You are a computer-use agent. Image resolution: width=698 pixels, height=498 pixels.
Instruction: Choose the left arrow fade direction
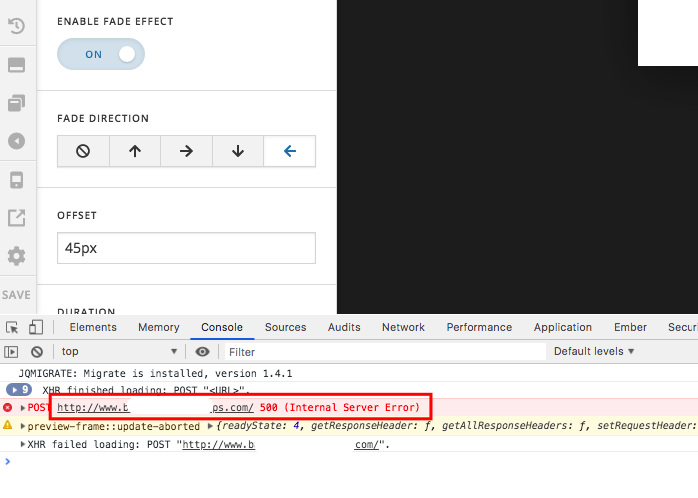point(290,151)
